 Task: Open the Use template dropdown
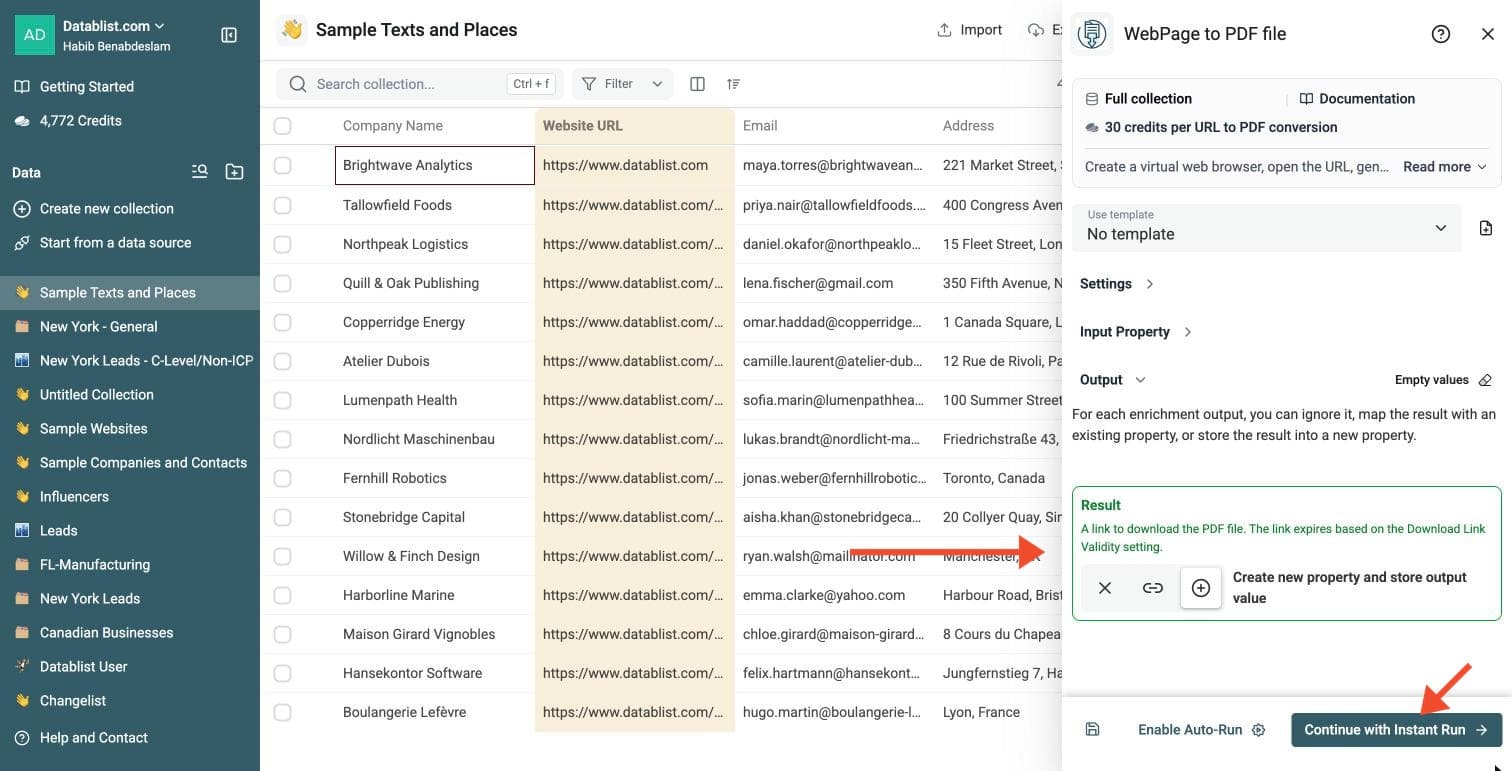click(1267, 227)
